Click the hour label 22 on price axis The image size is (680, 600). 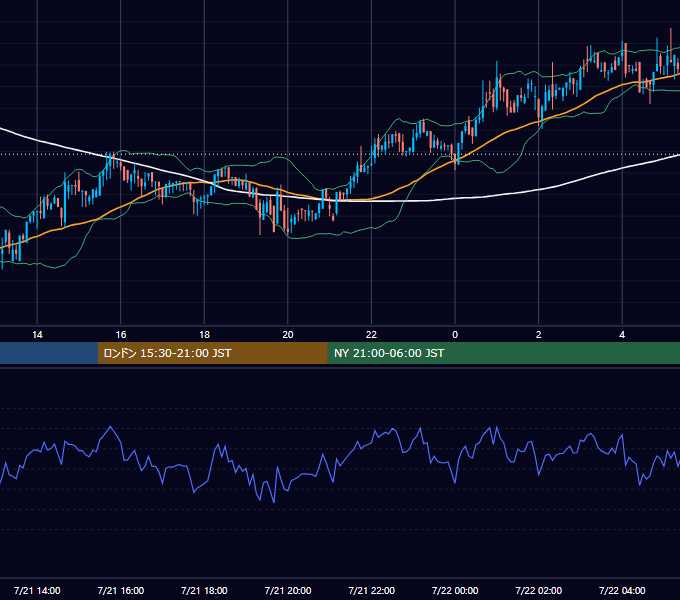click(x=371, y=335)
